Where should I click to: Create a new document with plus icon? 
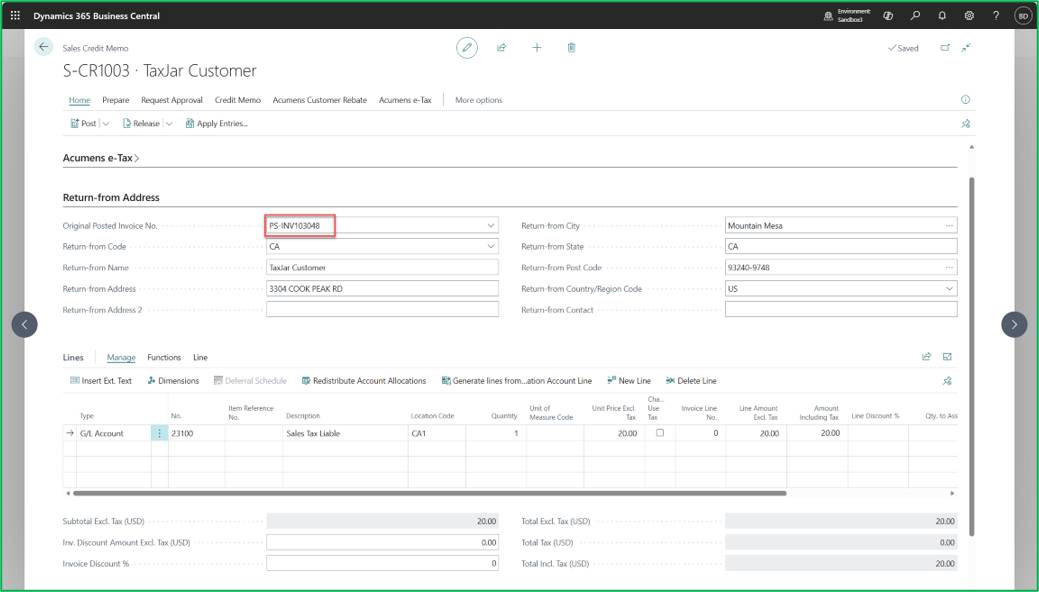(x=537, y=48)
